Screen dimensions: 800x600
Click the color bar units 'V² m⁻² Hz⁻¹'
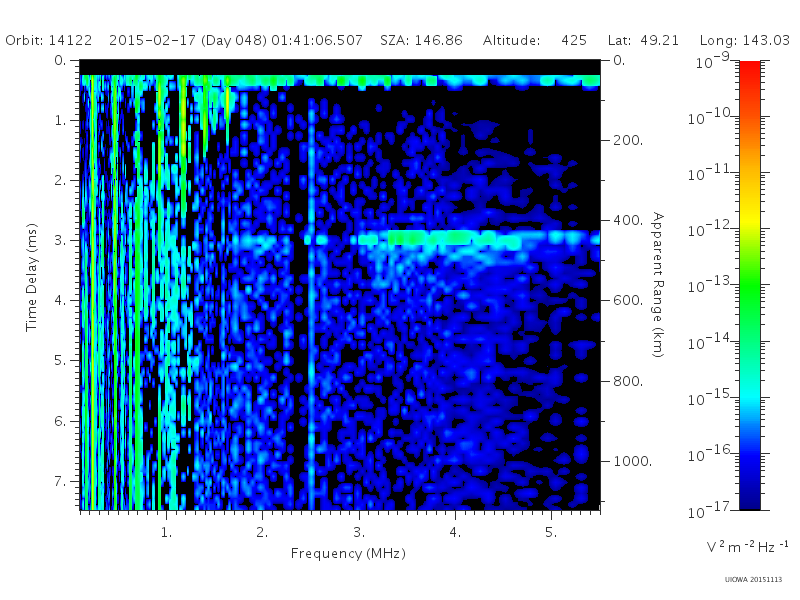pyautogui.click(x=747, y=546)
